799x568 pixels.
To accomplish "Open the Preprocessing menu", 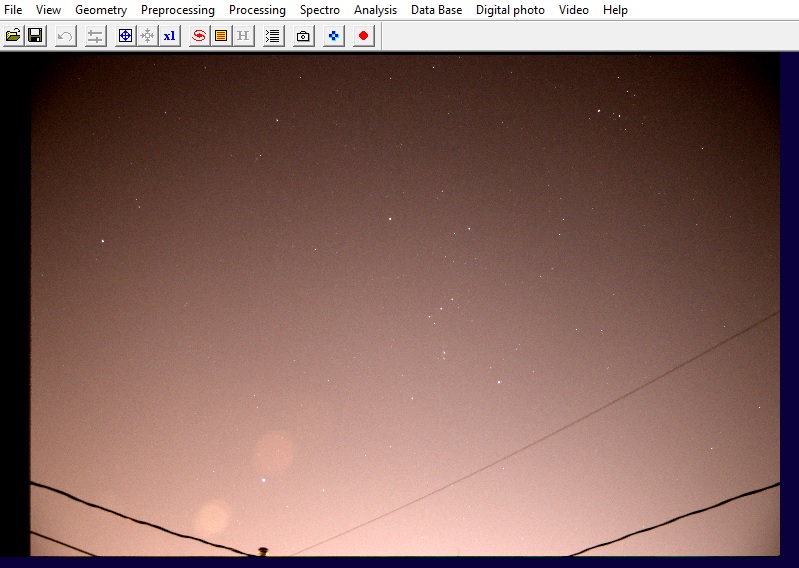I will [x=177, y=10].
